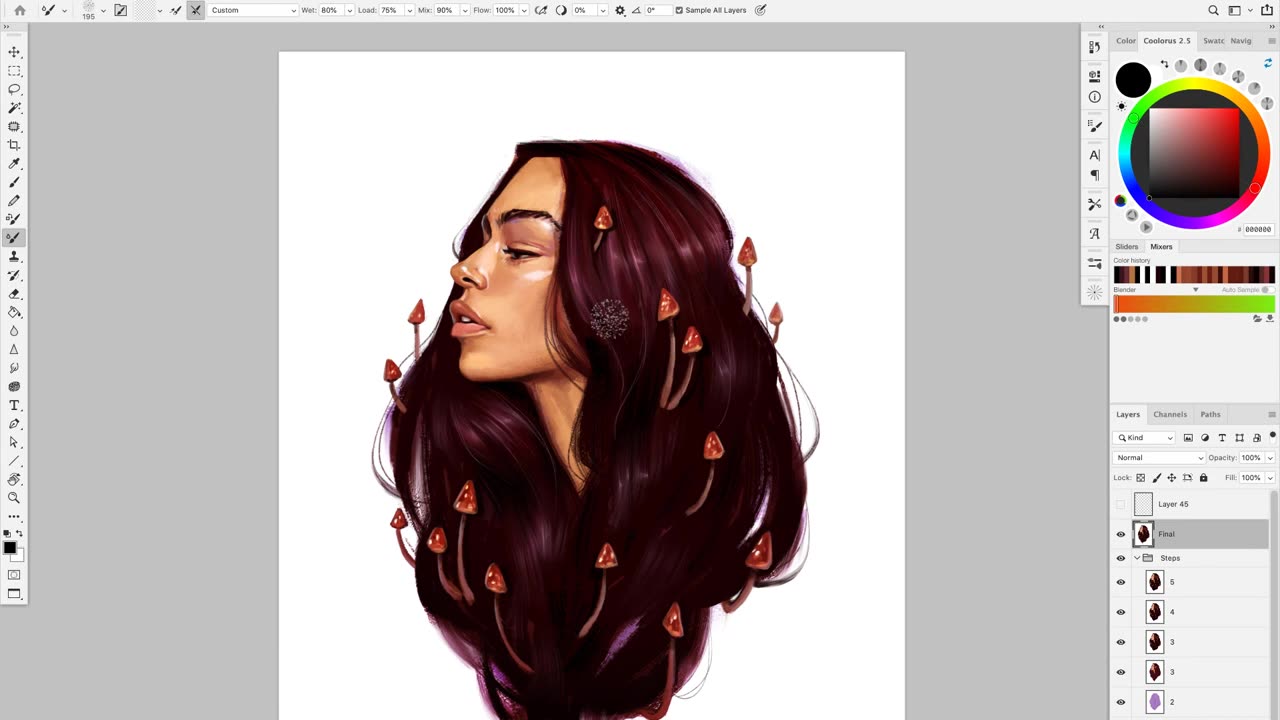Open the Paragraph panel icon

point(1095,175)
